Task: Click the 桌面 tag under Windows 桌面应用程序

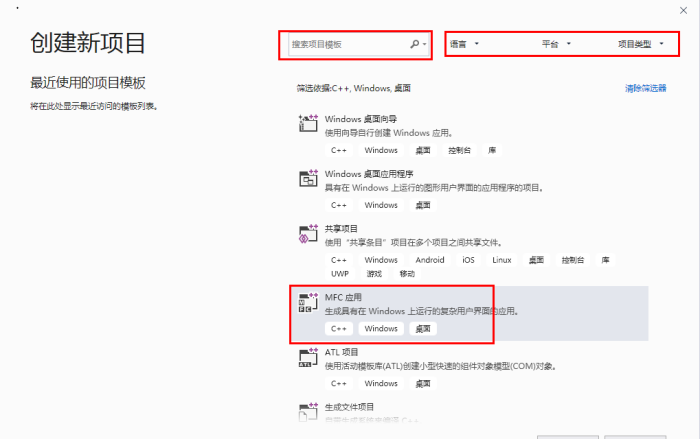Action: (x=423, y=205)
